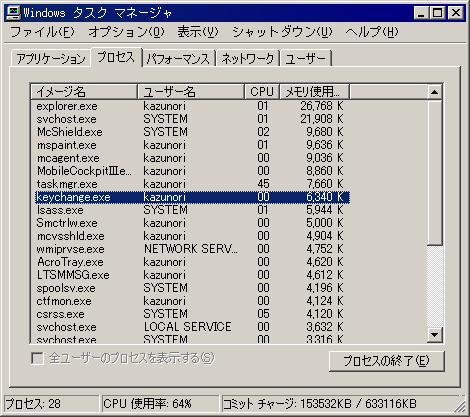
Task: Click NETWORK SERV... user name cell
Action: 191,249
